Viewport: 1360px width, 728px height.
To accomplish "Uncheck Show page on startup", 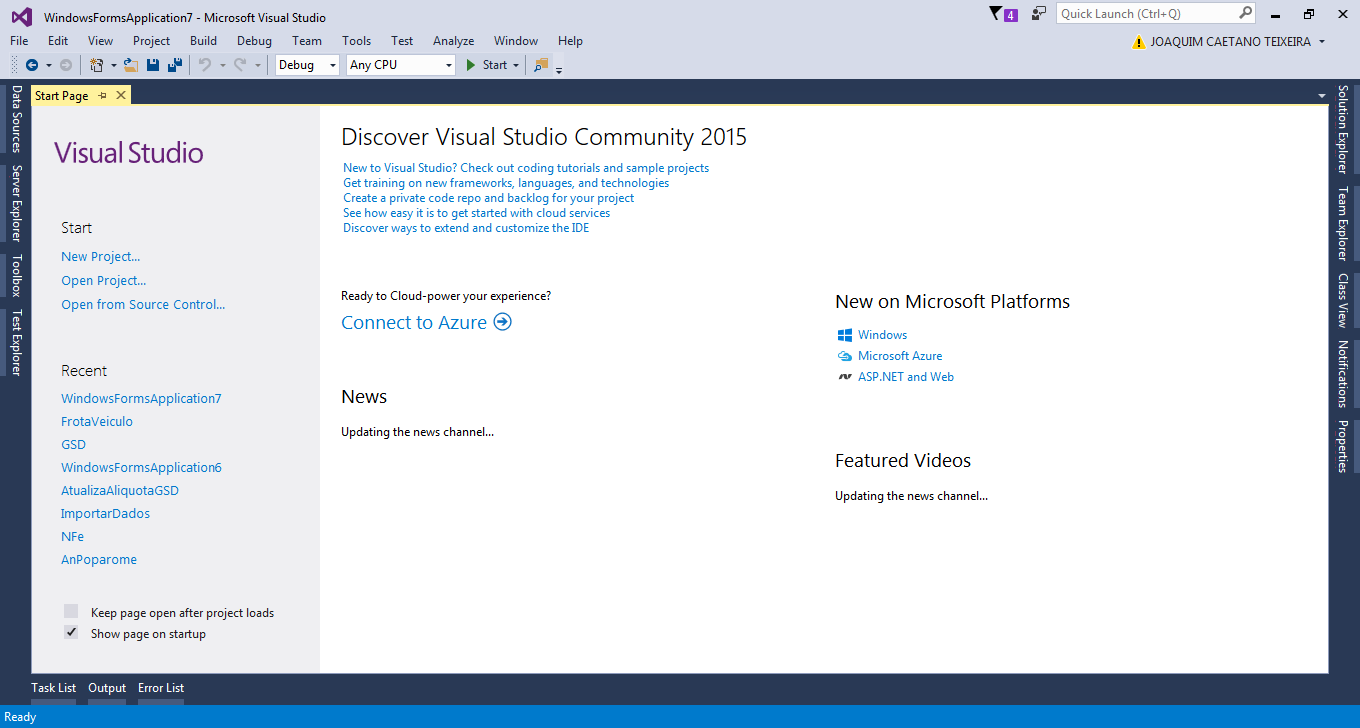I will tap(71, 633).
